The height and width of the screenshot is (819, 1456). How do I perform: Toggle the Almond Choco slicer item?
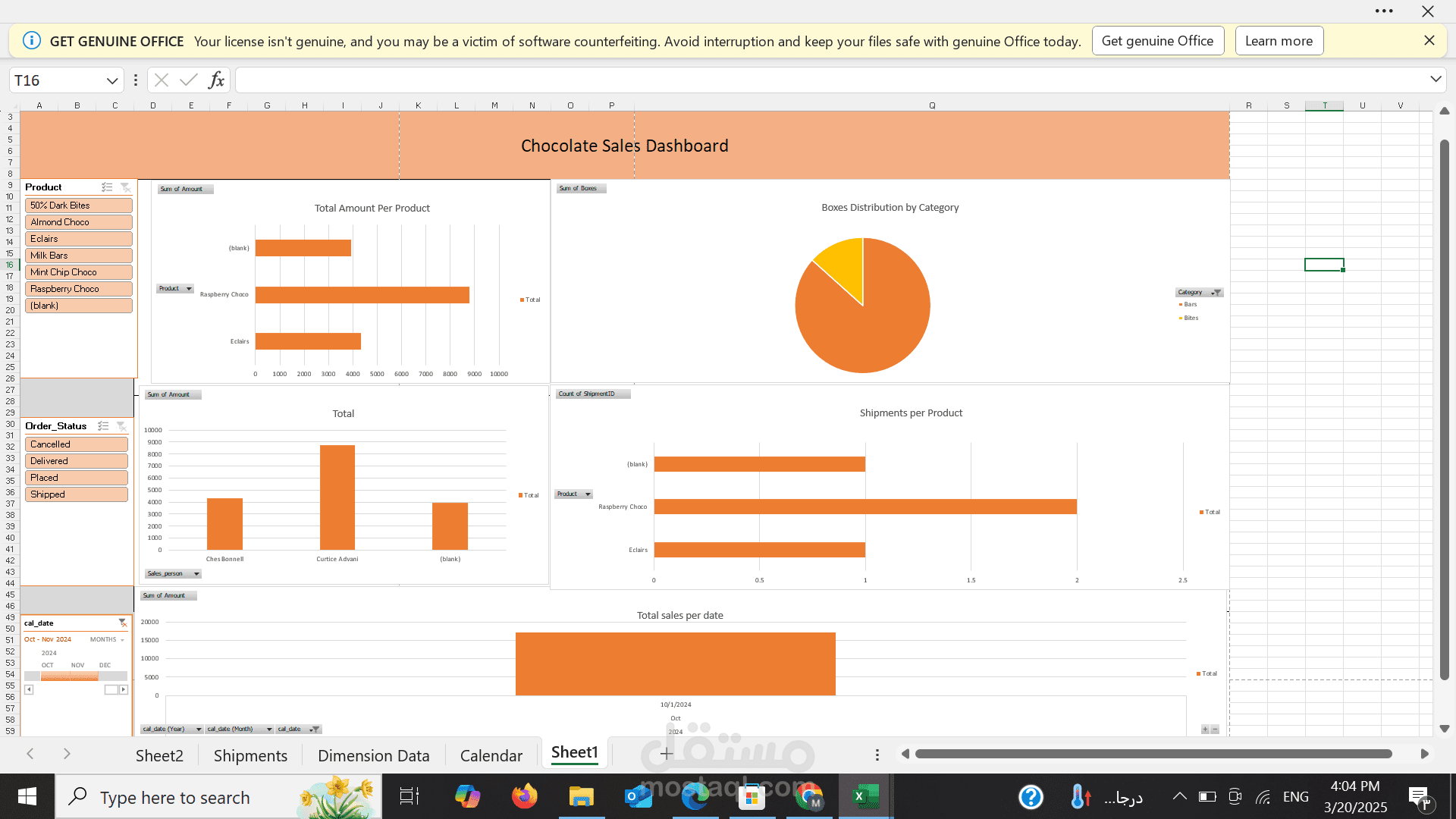tap(79, 222)
